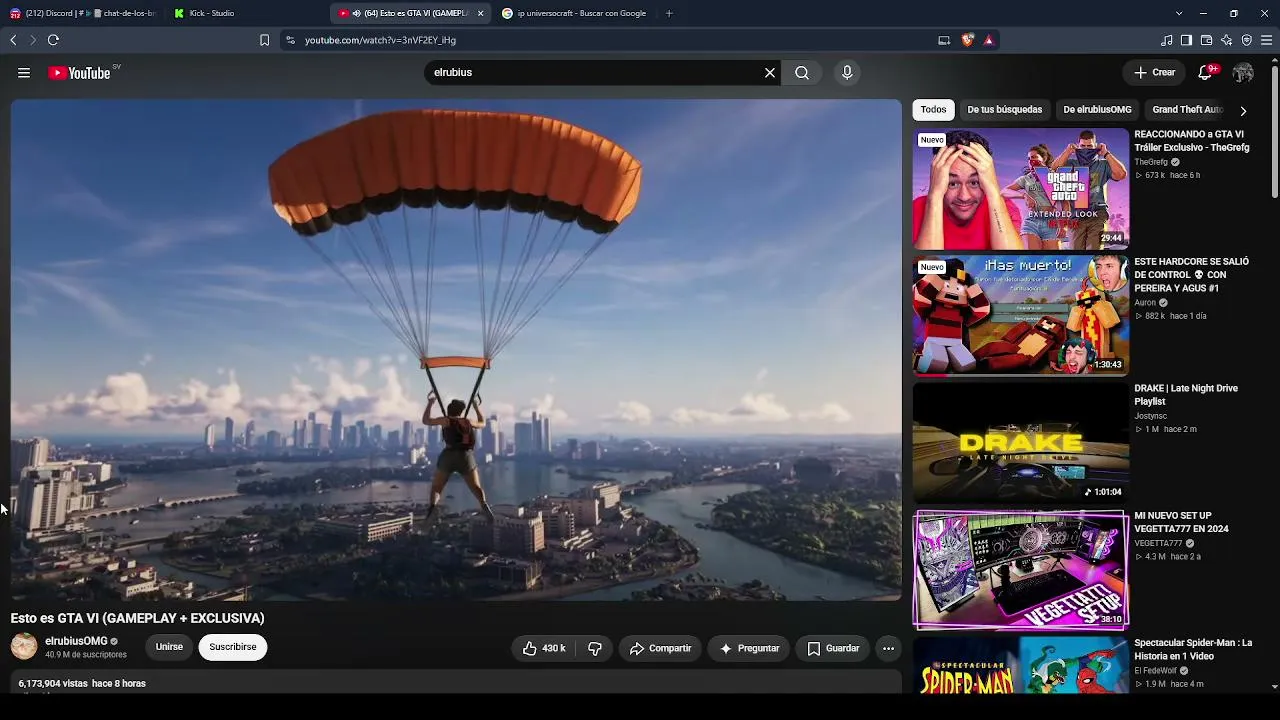Open the YouTube guide hamburger menu

[x=24, y=73]
